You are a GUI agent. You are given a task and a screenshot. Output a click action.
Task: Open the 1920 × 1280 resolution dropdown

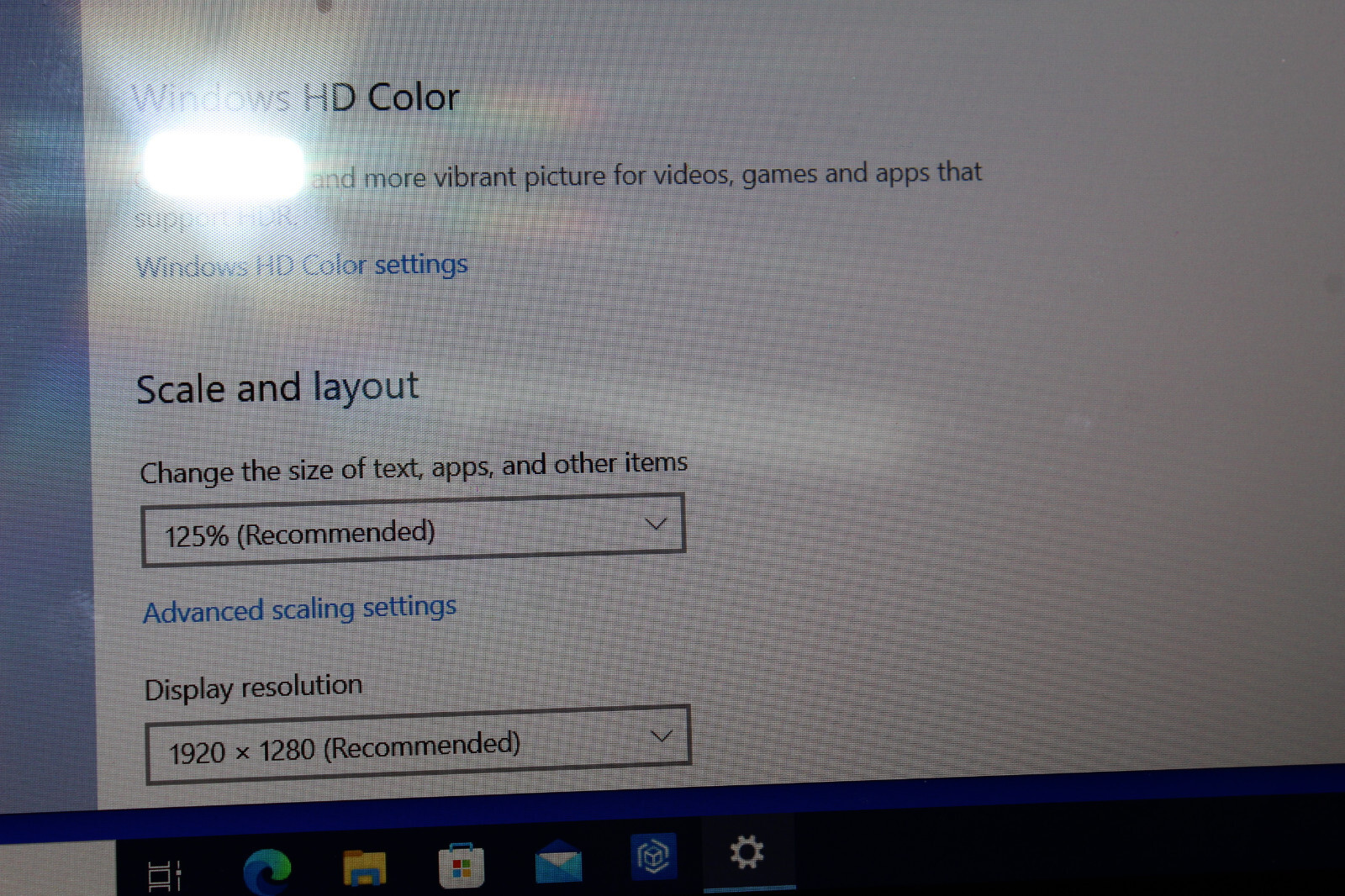[x=418, y=745]
